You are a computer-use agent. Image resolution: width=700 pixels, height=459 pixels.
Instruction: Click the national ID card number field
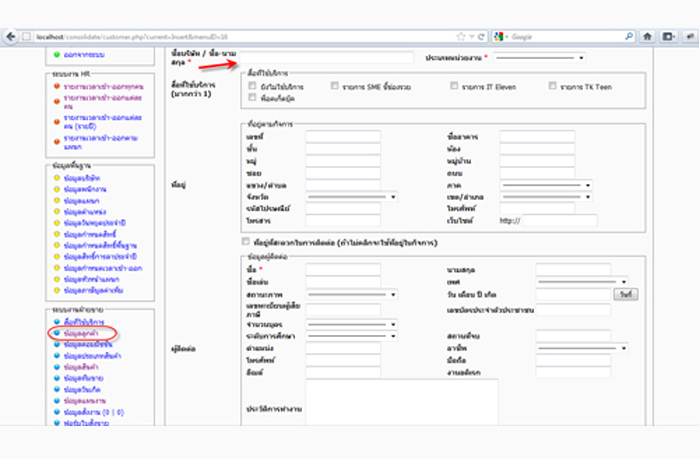tap(573, 309)
